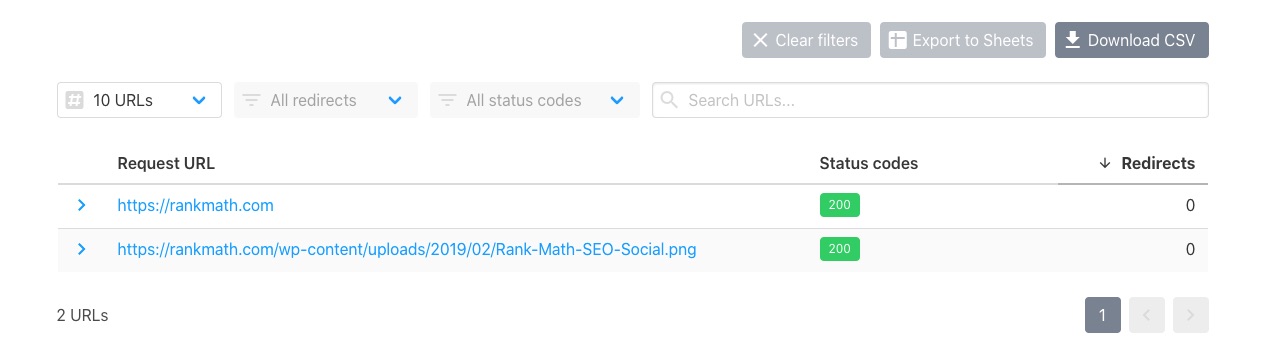Sort by the Status codes column header
Image resolution: width=1264 pixels, height=362 pixels.
point(868,163)
